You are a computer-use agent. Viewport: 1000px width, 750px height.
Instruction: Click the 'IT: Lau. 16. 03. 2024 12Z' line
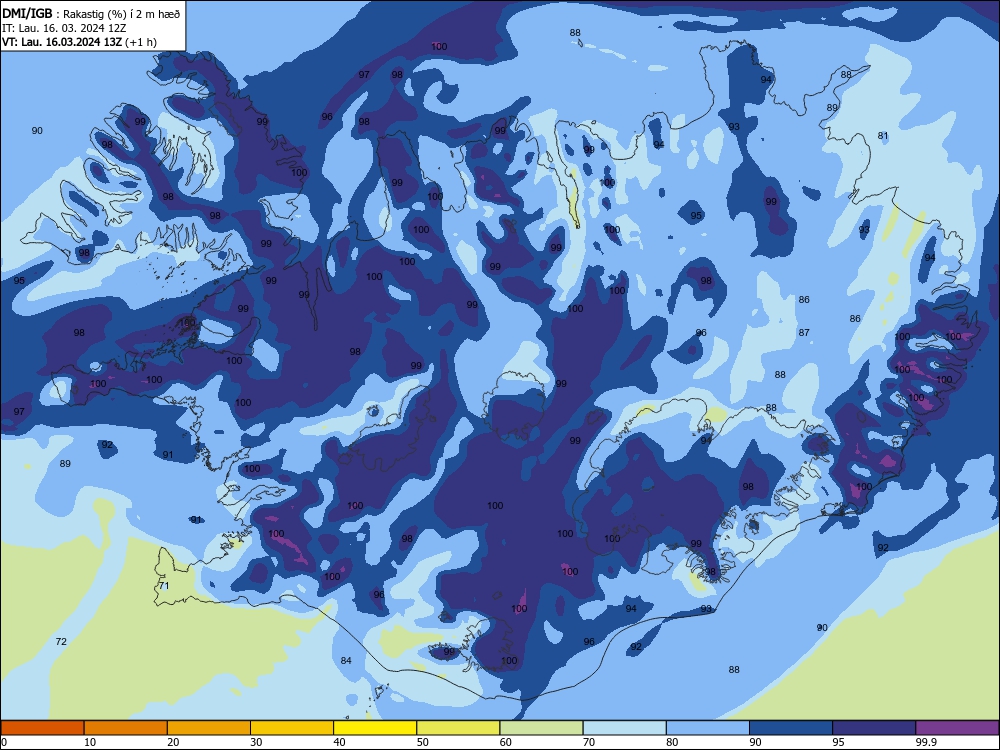[x=64, y=28]
